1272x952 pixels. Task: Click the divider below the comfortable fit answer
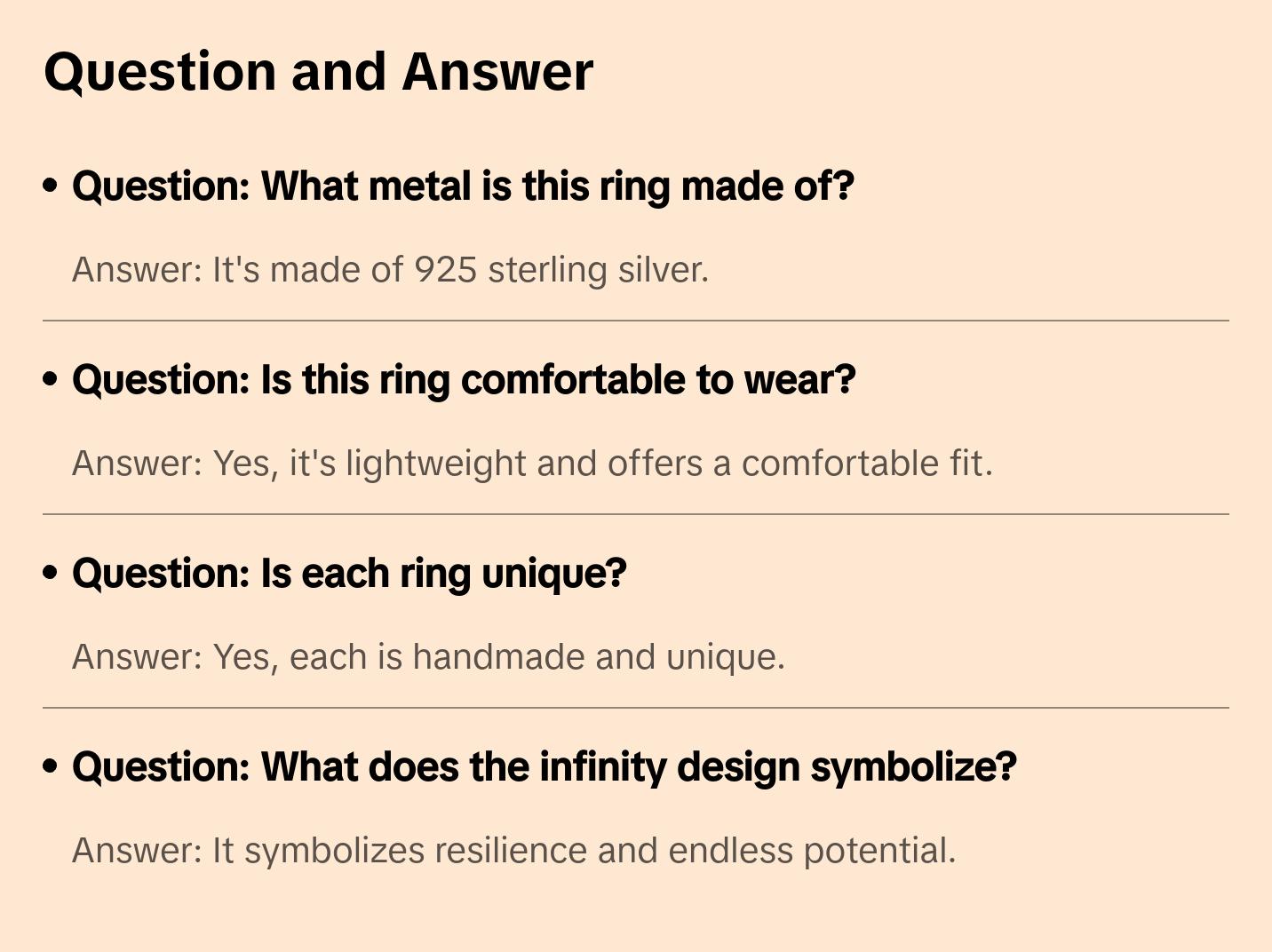pyautogui.click(x=636, y=514)
